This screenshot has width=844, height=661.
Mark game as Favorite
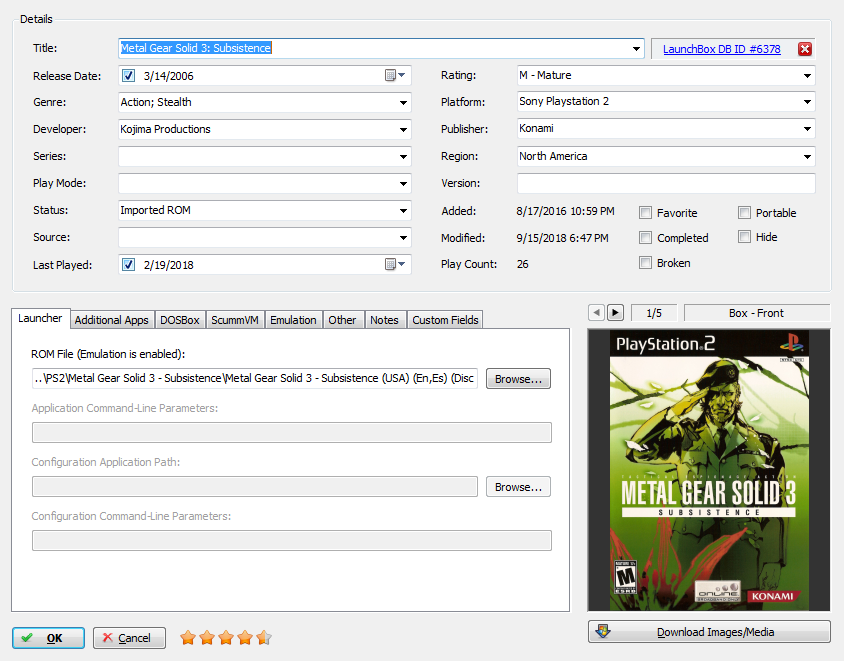[x=645, y=213]
